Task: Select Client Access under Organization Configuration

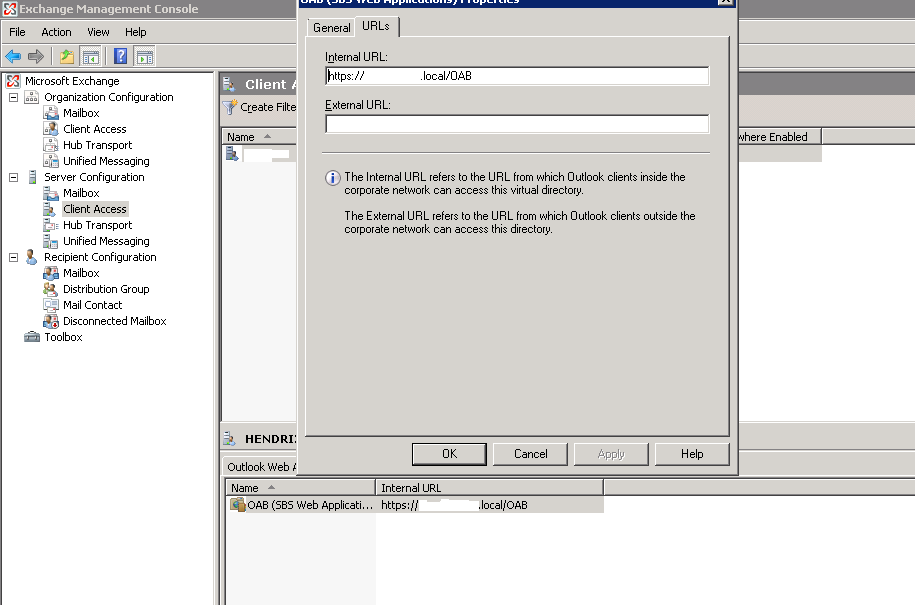Action: [x=95, y=129]
